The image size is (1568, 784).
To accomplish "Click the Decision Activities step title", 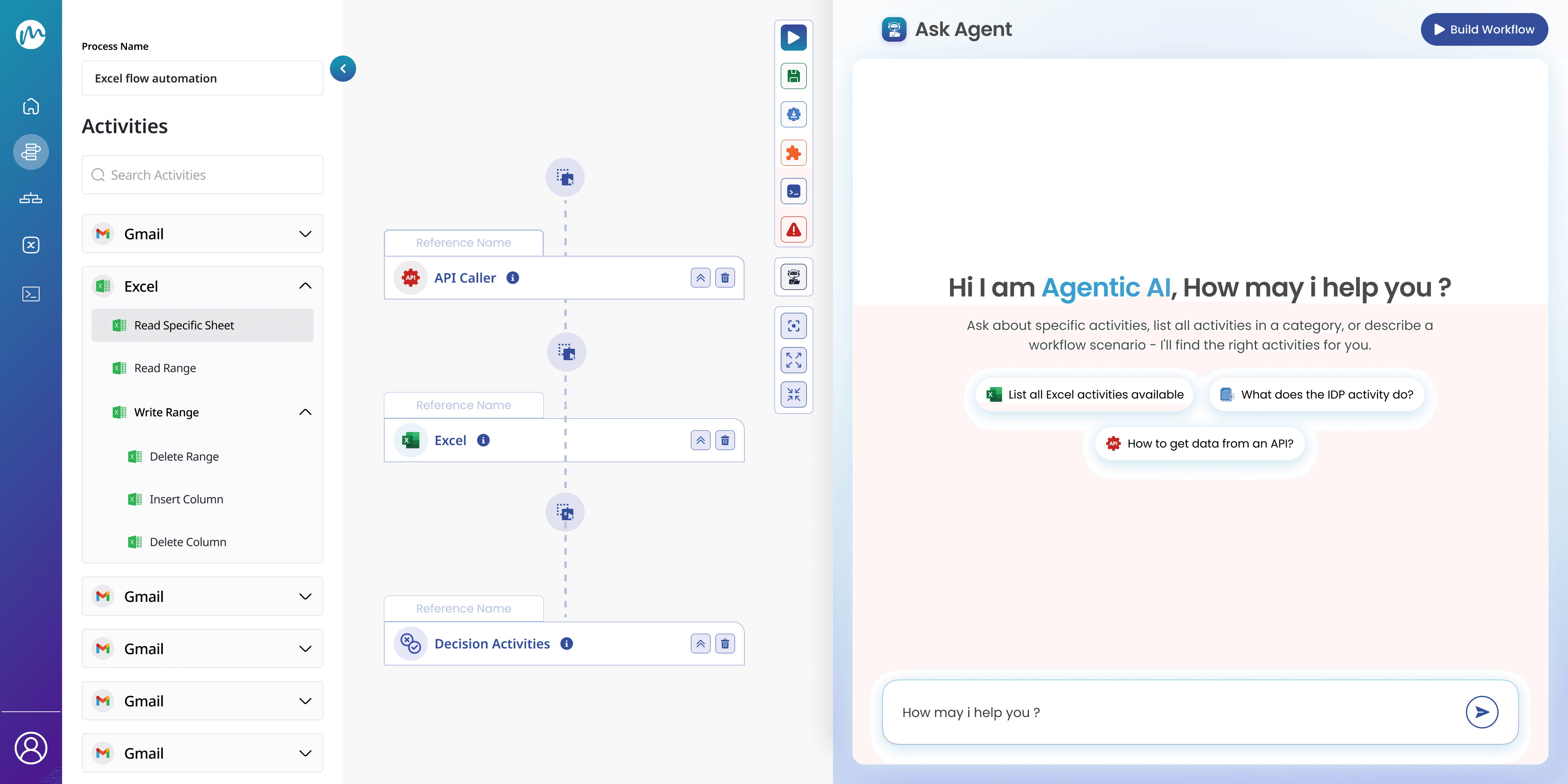I will coord(492,644).
